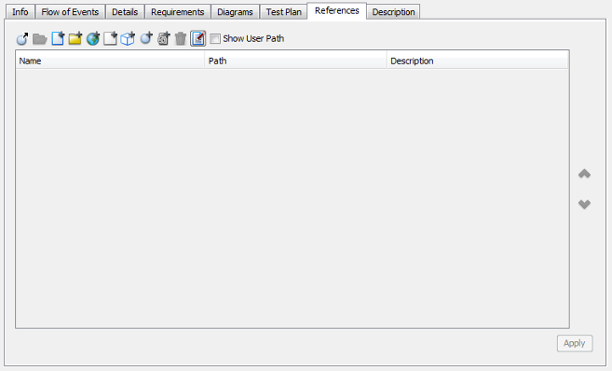Switch to the Info tab
This screenshot has height=371, width=612.
[20, 12]
